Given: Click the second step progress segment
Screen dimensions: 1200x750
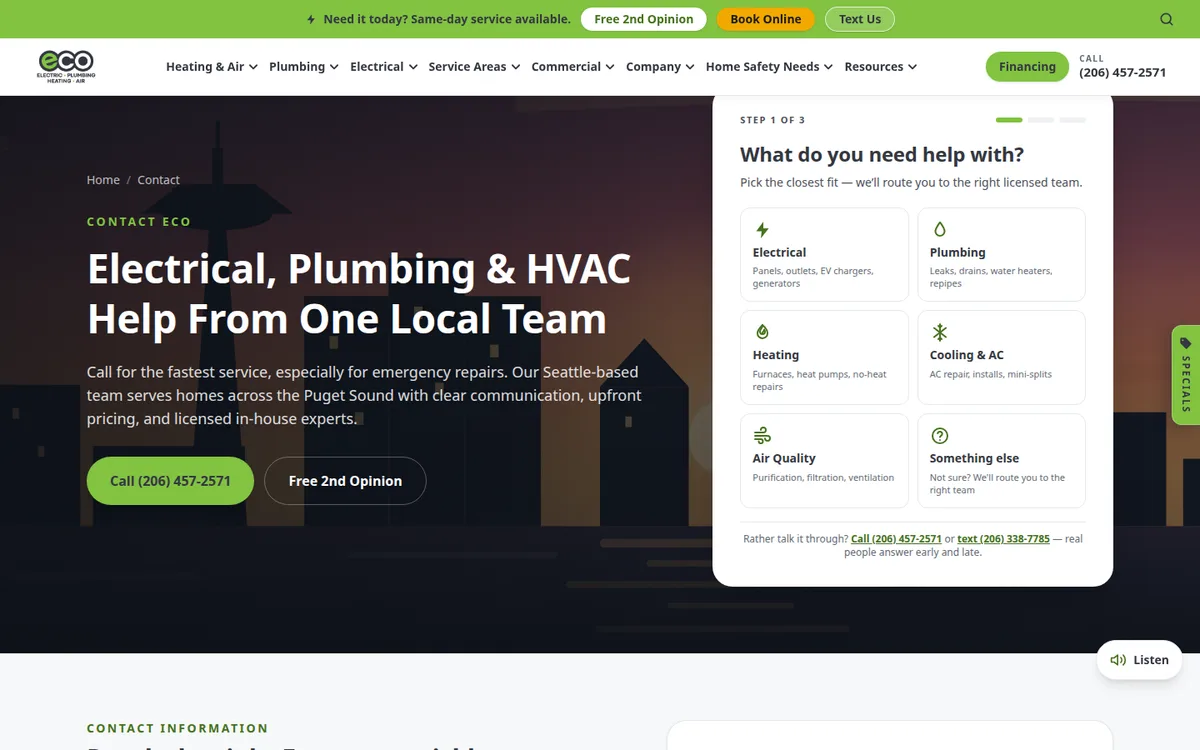Looking at the screenshot, I should pos(1041,120).
